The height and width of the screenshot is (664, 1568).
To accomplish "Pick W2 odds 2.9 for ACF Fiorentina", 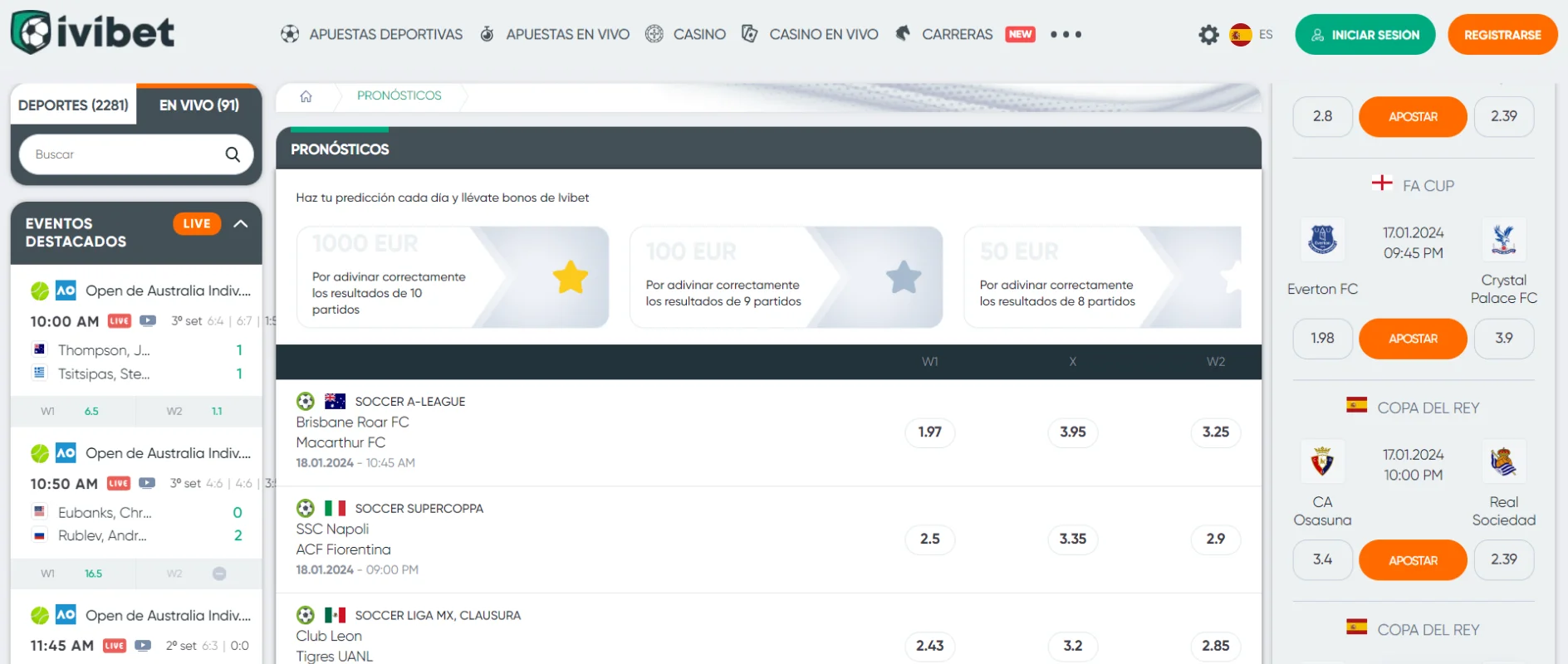I will [1216, 539].
